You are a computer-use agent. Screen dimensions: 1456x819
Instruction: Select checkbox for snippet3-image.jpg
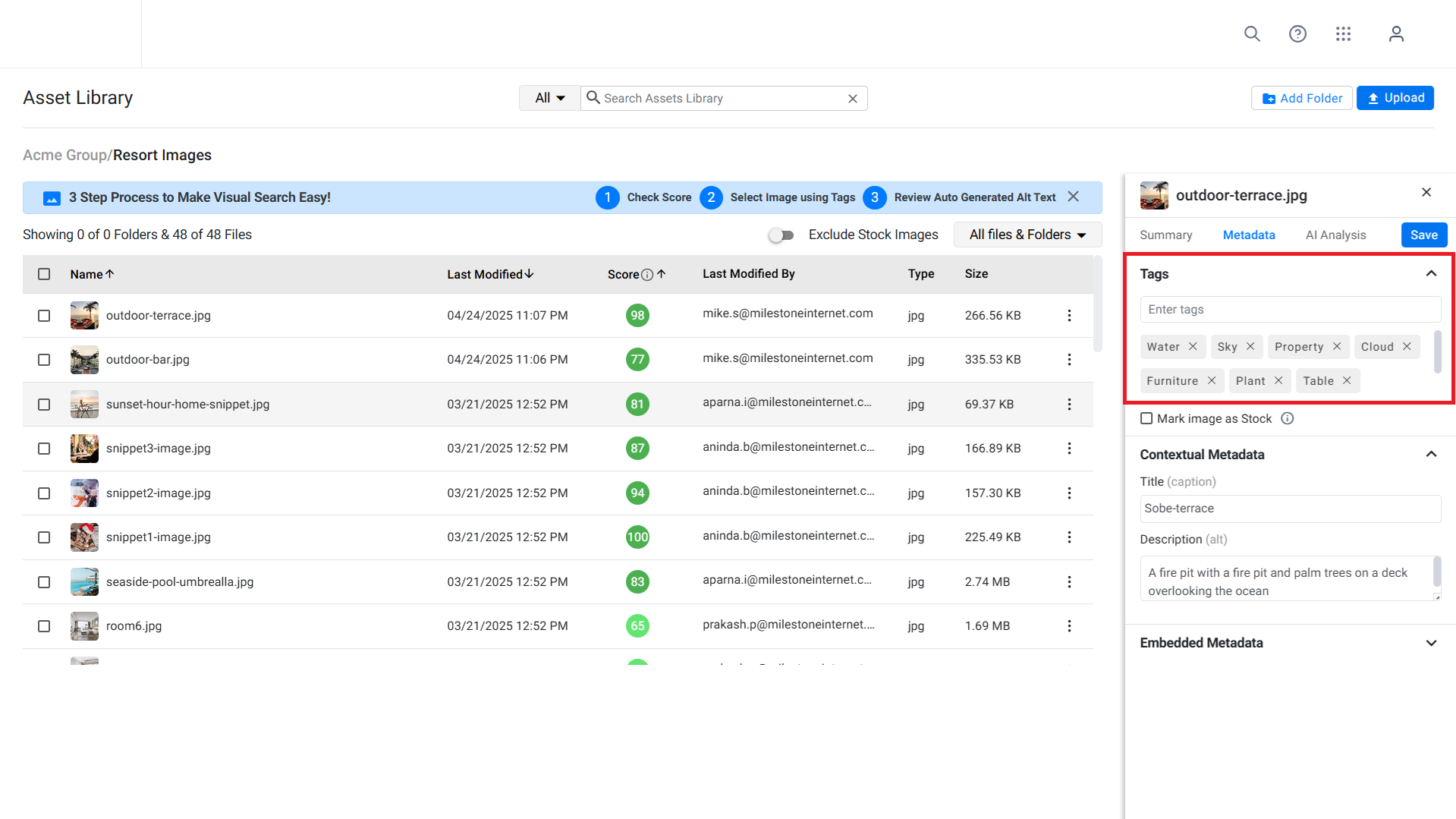[44, 449]
